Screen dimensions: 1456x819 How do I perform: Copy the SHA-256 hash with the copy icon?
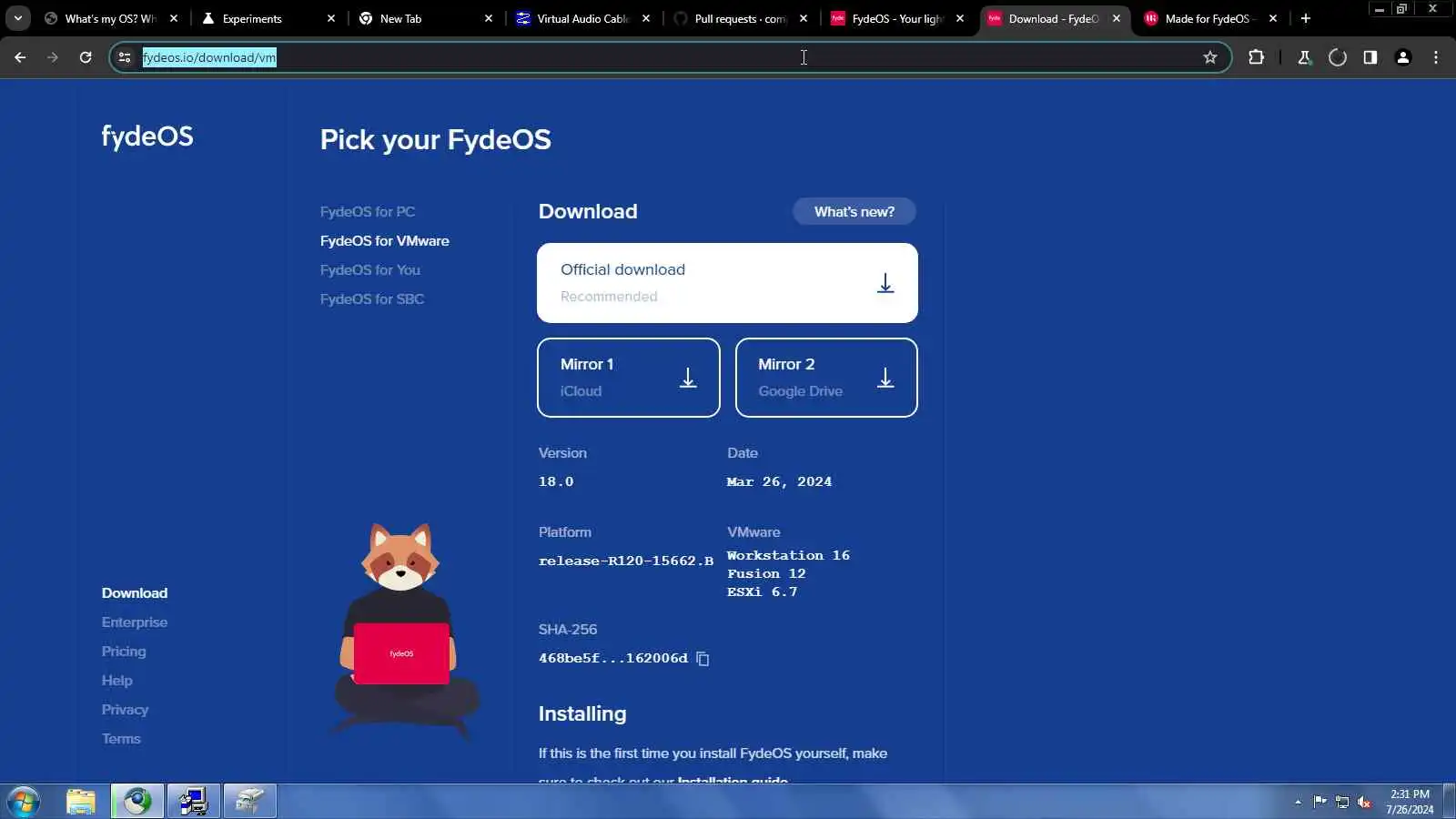point(703,658)
